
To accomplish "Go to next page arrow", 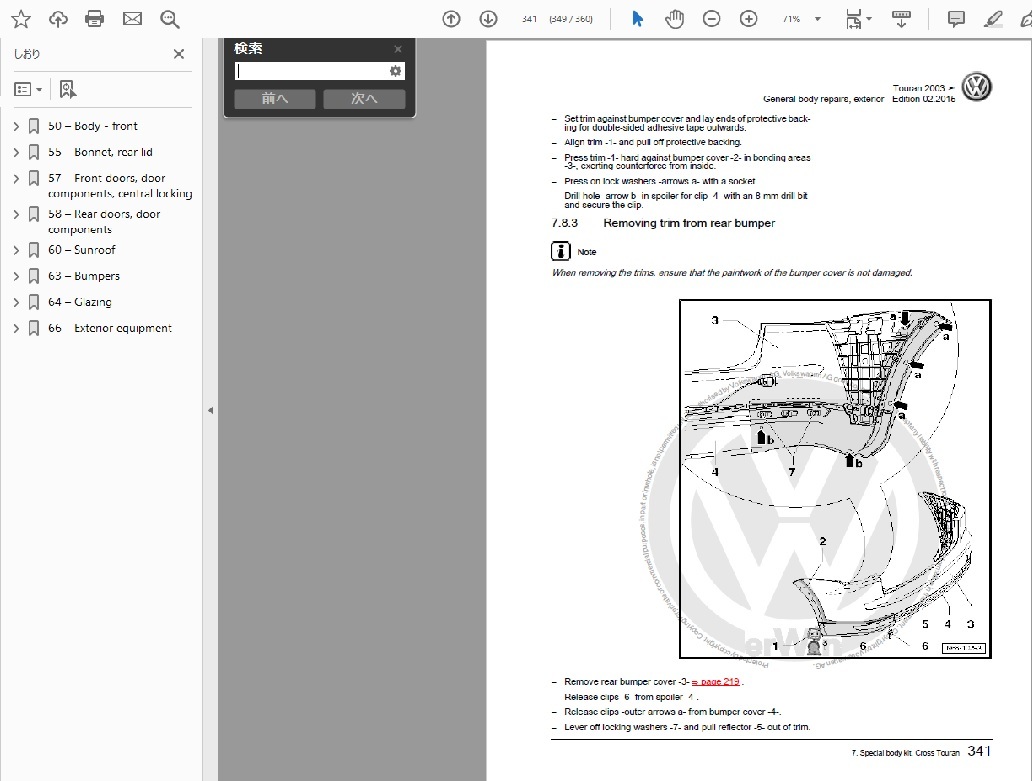I will (x=488, y=19).
